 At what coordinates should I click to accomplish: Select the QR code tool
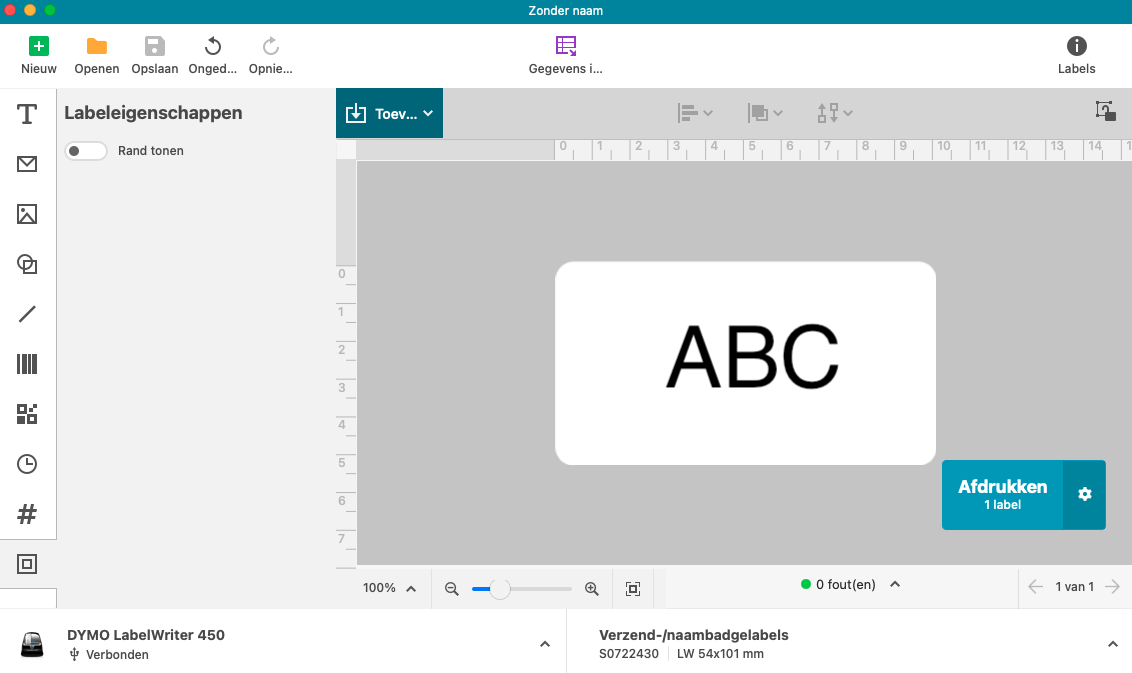pos(27,414)
